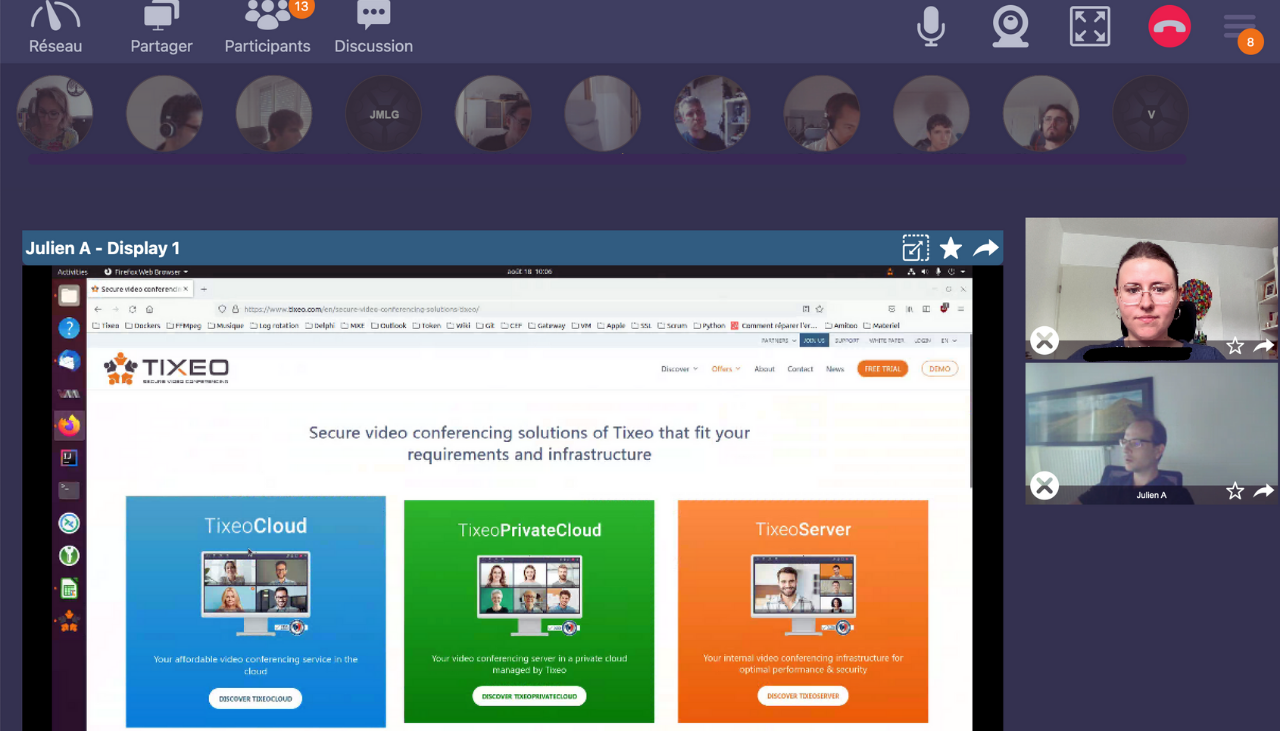Click Terminal icon in shared dock
1280x731 pixels.
(69, 490)
